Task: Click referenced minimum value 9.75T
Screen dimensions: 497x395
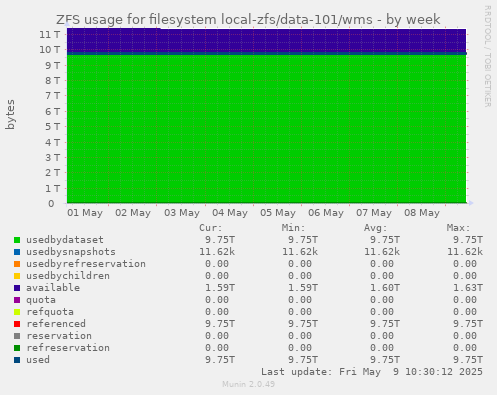Action: pos(303,324)
